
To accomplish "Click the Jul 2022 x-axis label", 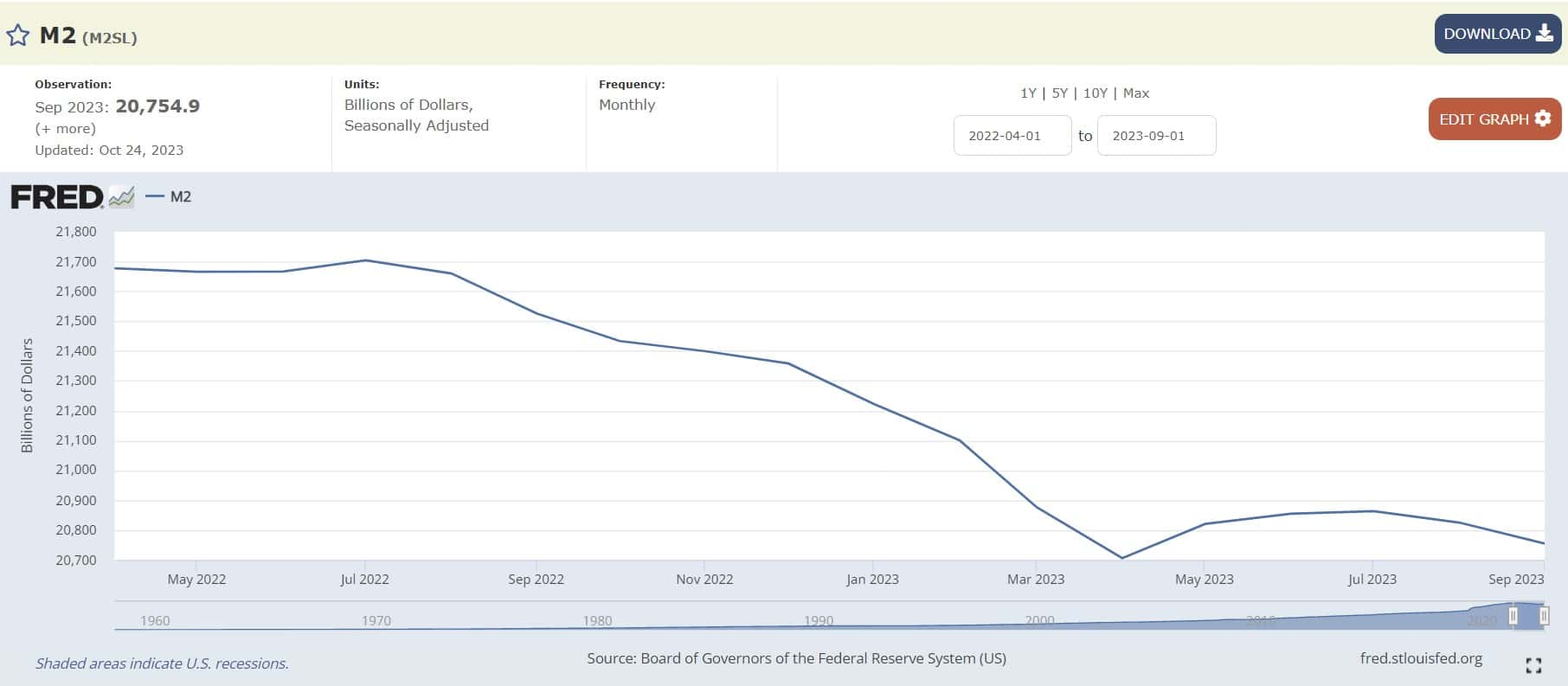I will tap(364, 580).
